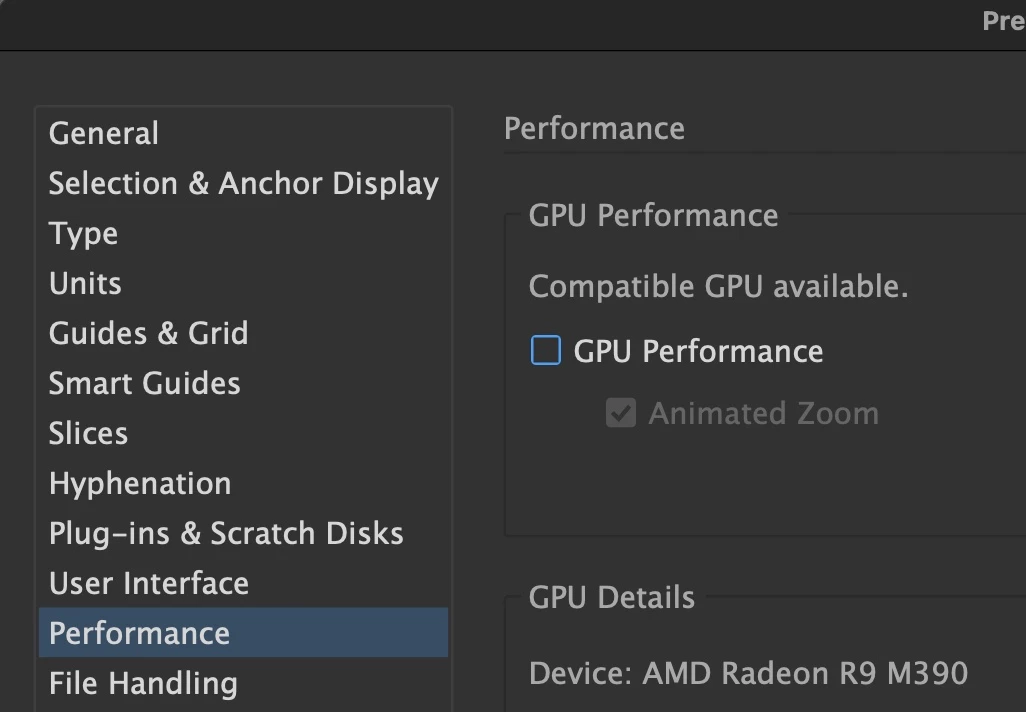Open File Handling preferences
The image size is (1026, 712).
pos(143,683)
